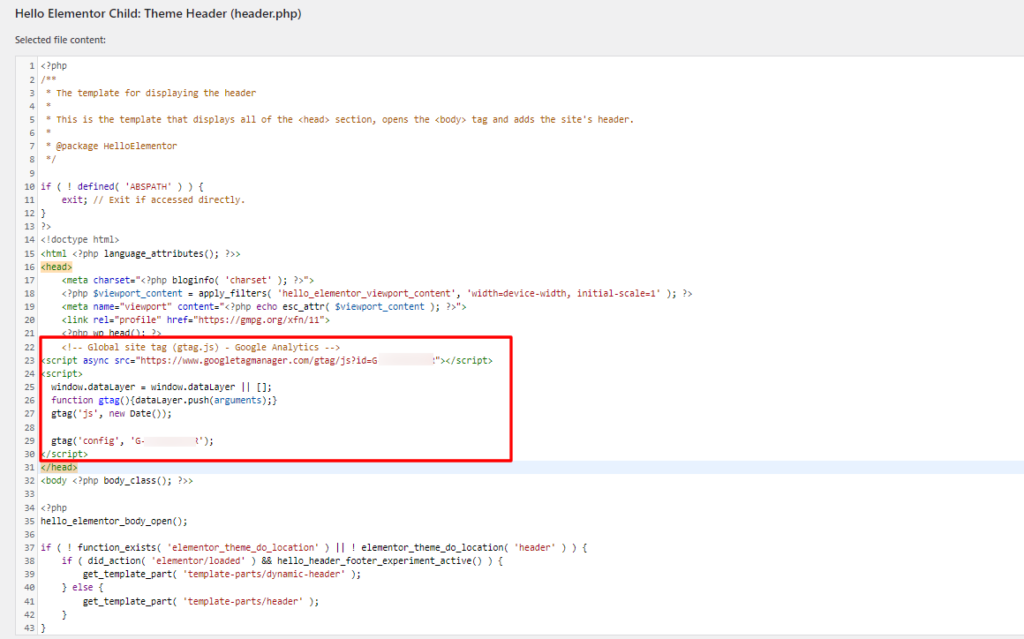Place cursor on the closing '</head>' tag
Viewport: 1024px width, 639px height.
pos(59,468)
